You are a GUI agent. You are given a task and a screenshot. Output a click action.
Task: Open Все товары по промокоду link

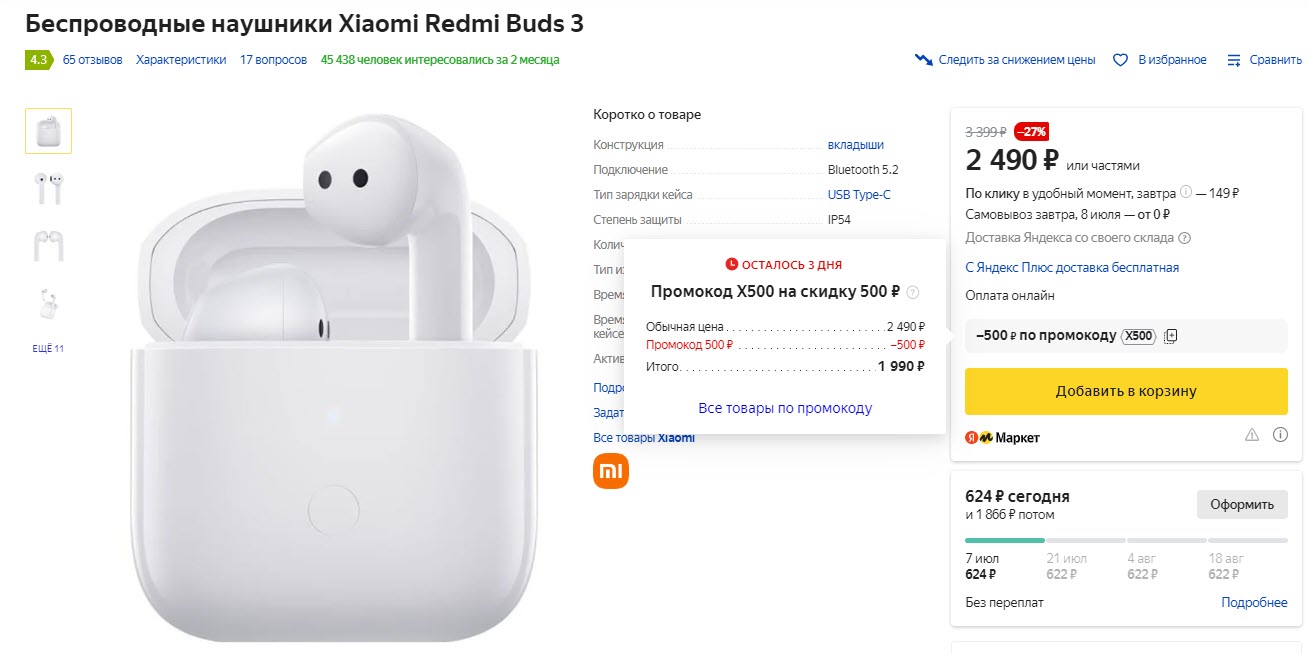coord(785,407)
